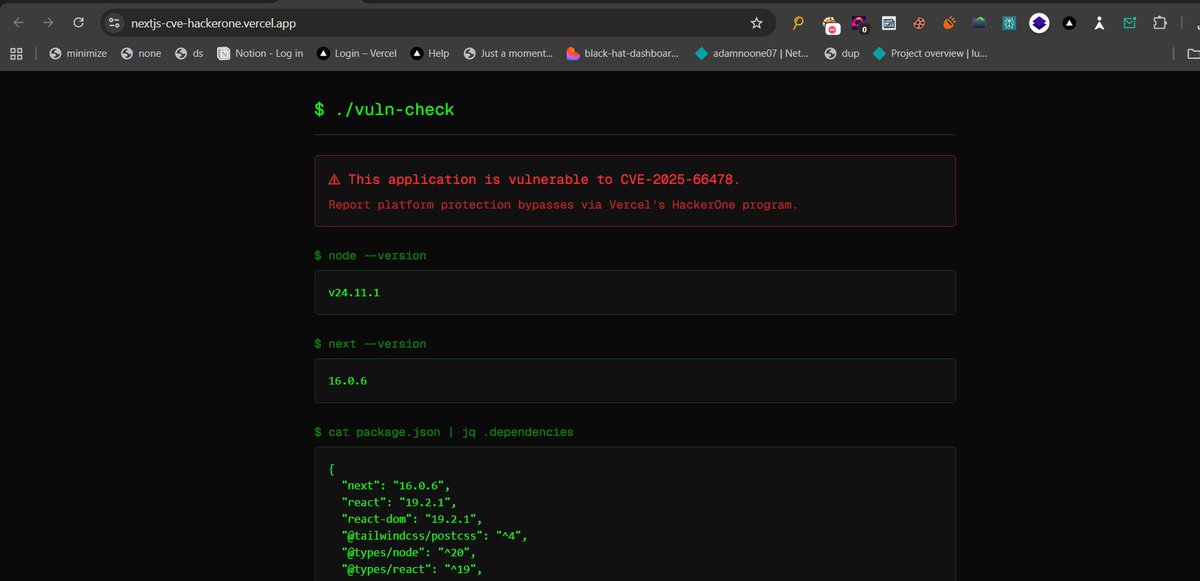Open the Extensions puzzle piece menu
This screenshot has height=581, width=1200.
(x=1160, y=22)
